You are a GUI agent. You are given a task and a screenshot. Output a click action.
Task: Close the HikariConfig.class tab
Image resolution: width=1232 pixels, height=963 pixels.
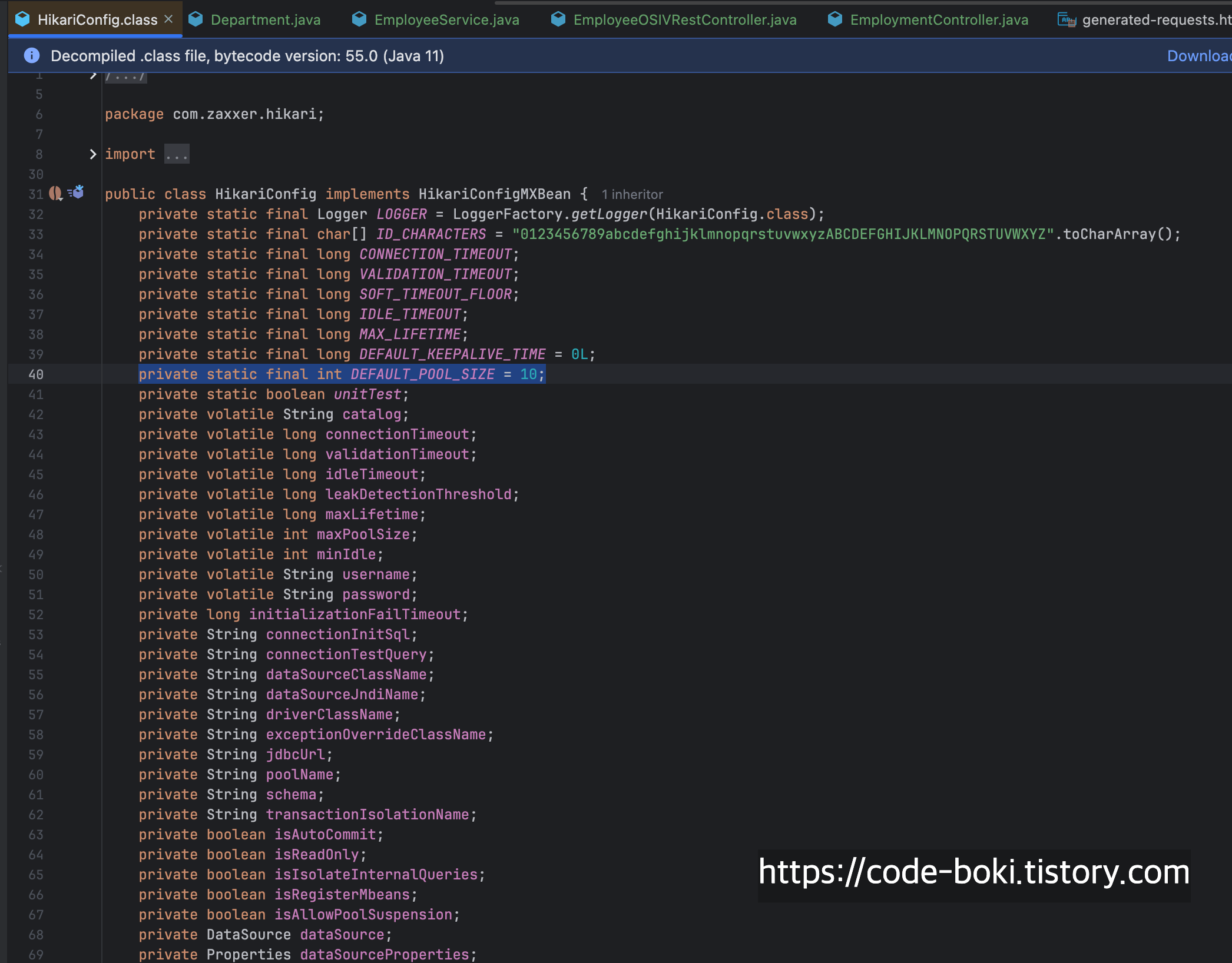169,19
